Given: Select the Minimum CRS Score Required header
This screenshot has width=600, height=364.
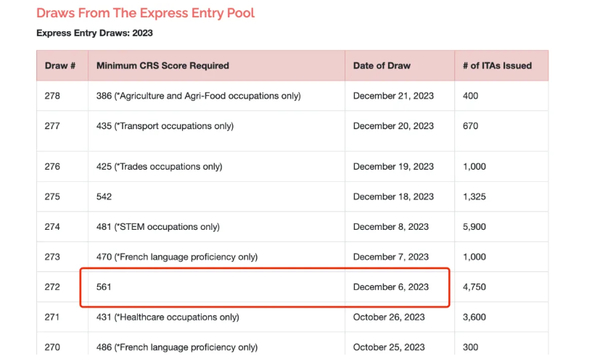Looking at the screenshot, I should [163, 66].
